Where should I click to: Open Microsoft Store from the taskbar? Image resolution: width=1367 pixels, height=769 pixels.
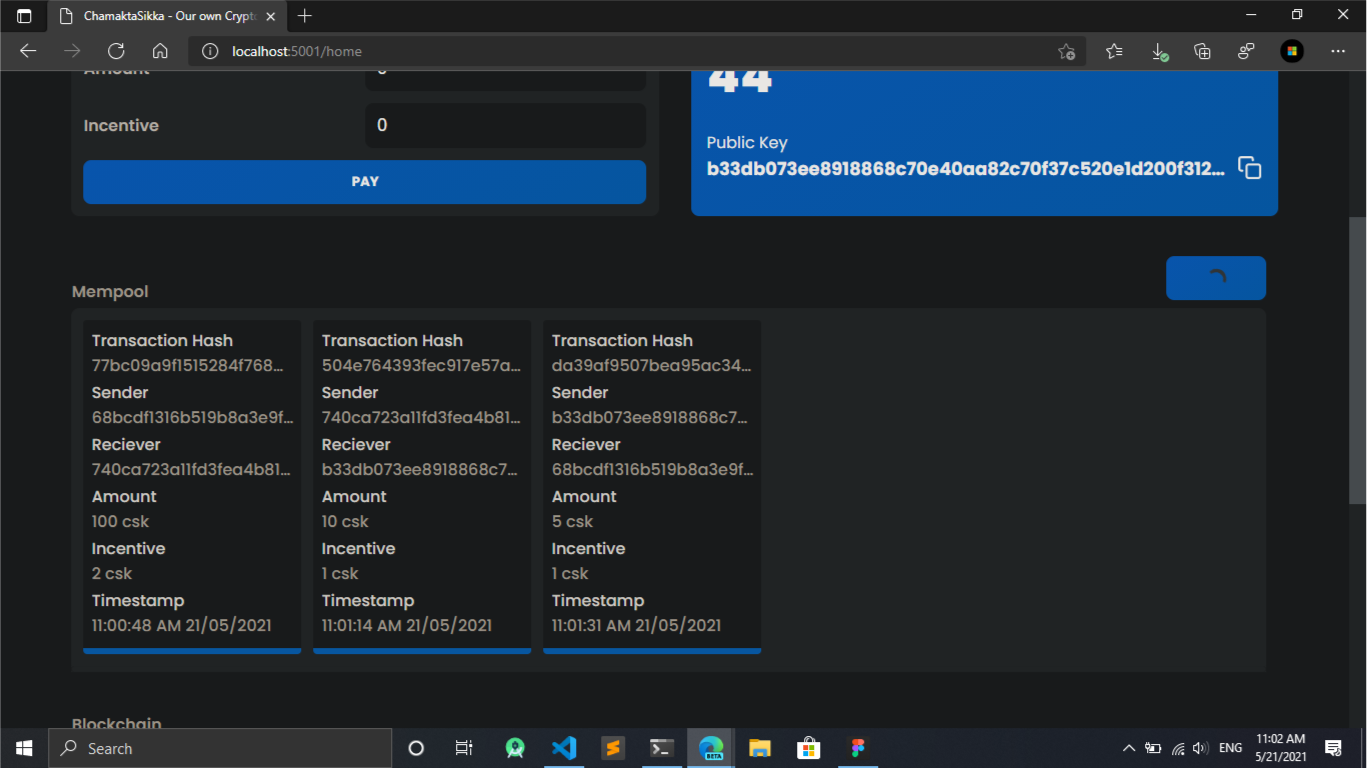tap(809, 748)
